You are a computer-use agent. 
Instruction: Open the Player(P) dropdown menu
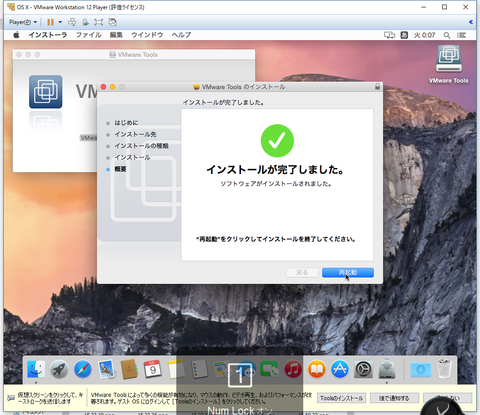[x=23, y=22]
